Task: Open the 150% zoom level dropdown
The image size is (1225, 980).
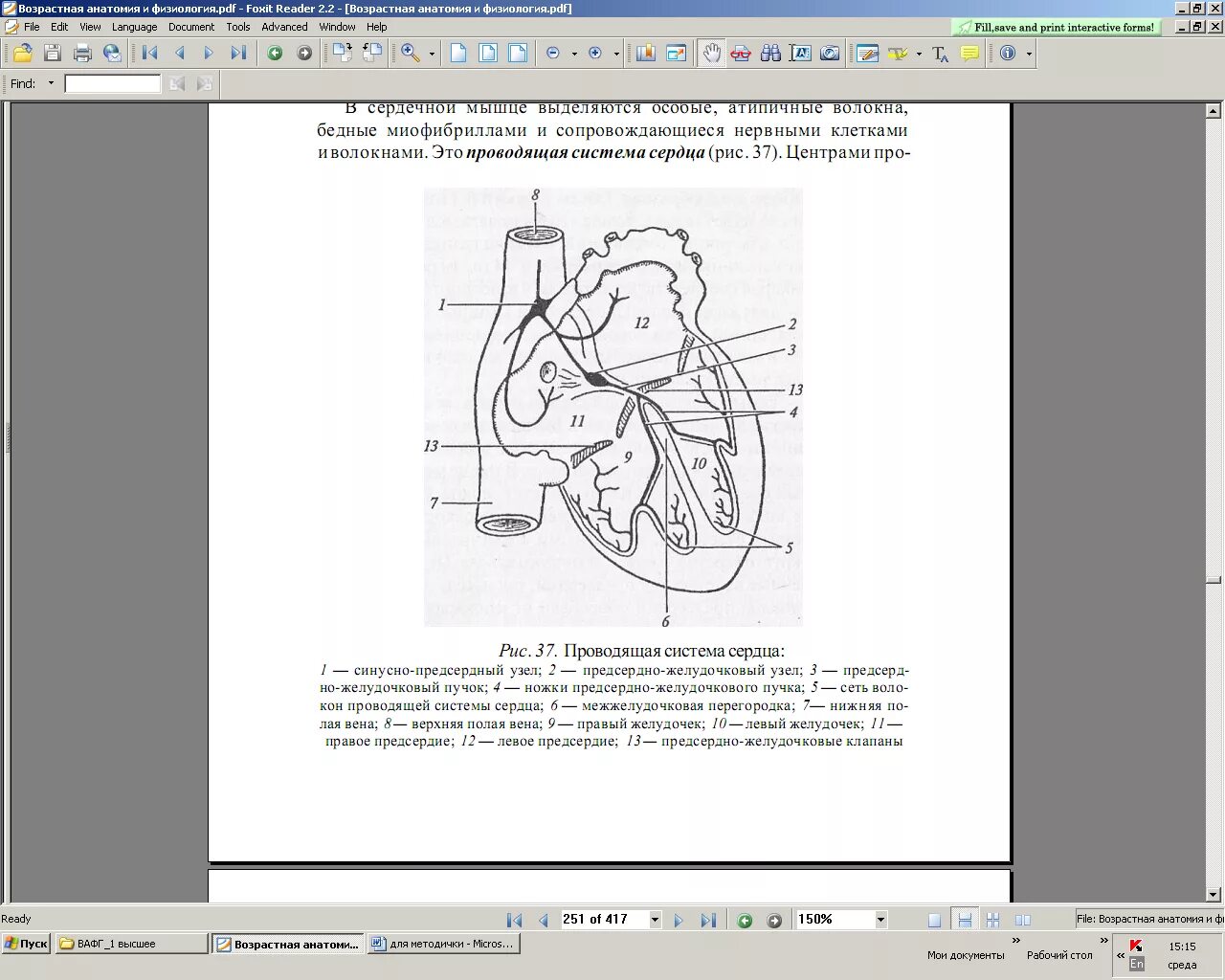Action: [880, 920]
